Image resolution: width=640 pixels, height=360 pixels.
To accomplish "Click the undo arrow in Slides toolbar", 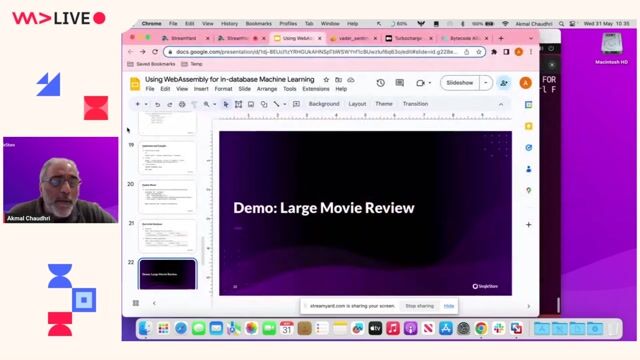I will pyautogui.click(x=157, y=104).
